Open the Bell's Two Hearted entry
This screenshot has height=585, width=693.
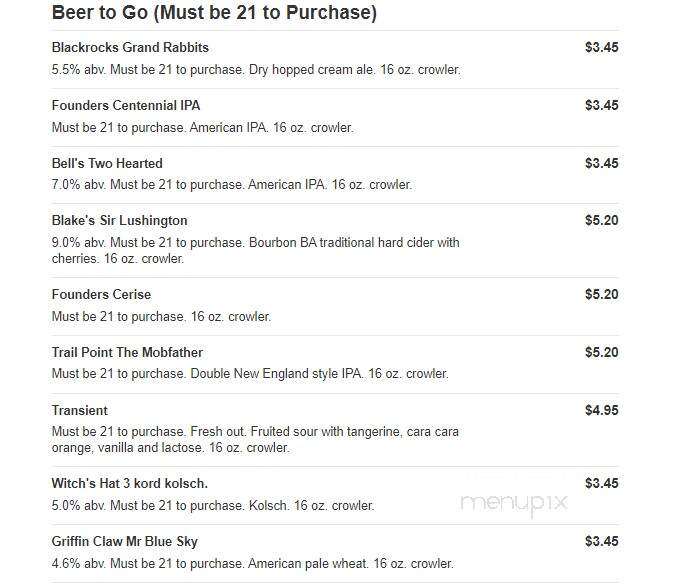[107, 163]
